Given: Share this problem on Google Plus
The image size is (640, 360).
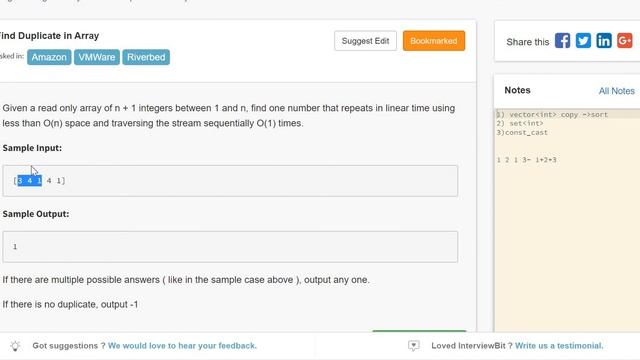Looking at the screenshot, I should coord(624,41).
